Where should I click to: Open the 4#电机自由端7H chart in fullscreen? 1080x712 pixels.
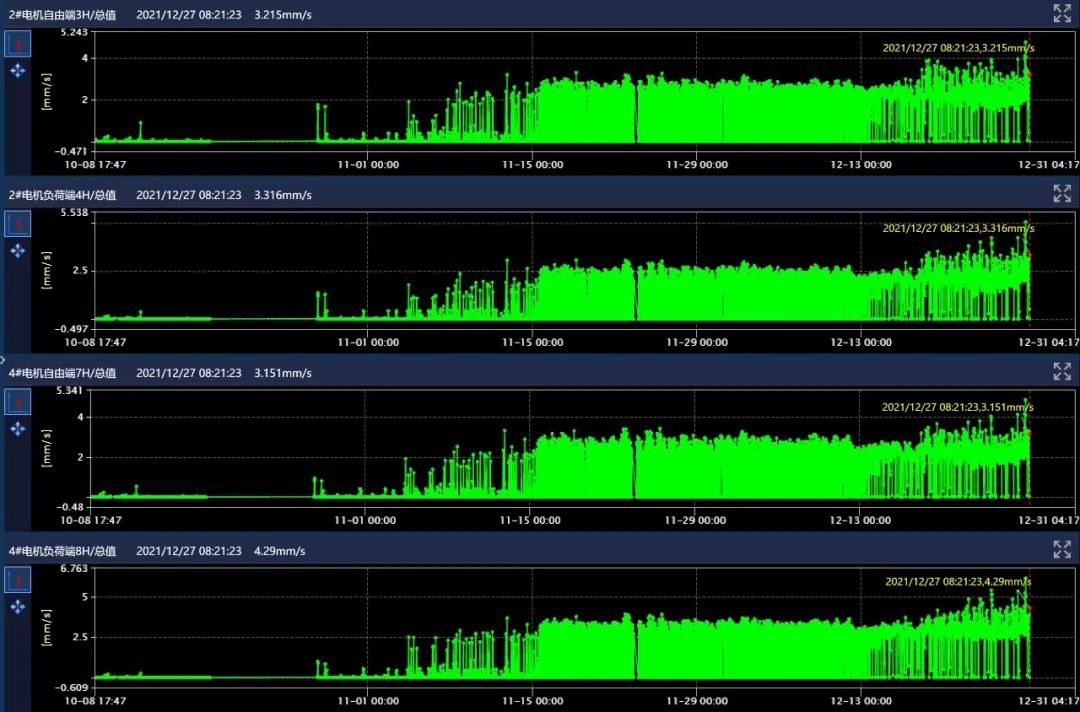point(1062,372)
